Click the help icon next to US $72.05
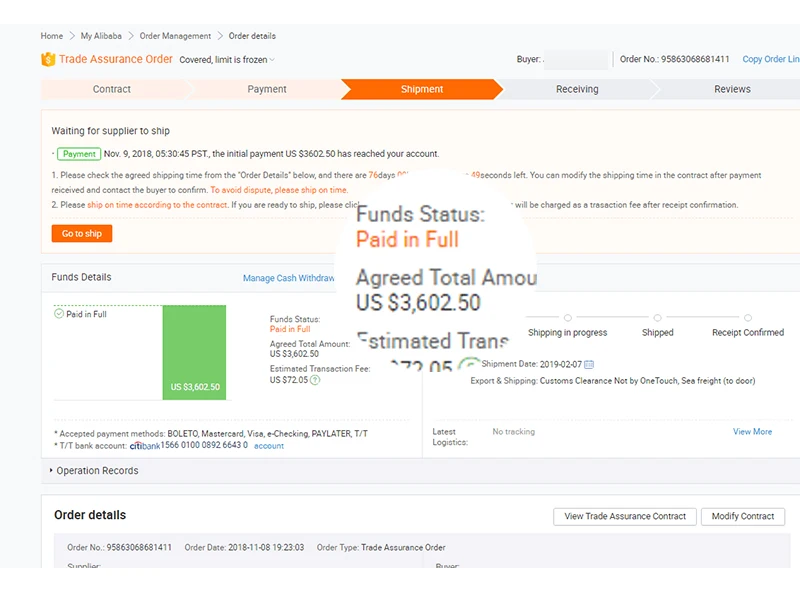Image resolution: width=800 pixels, height=591 pixels. pos(315,380)
